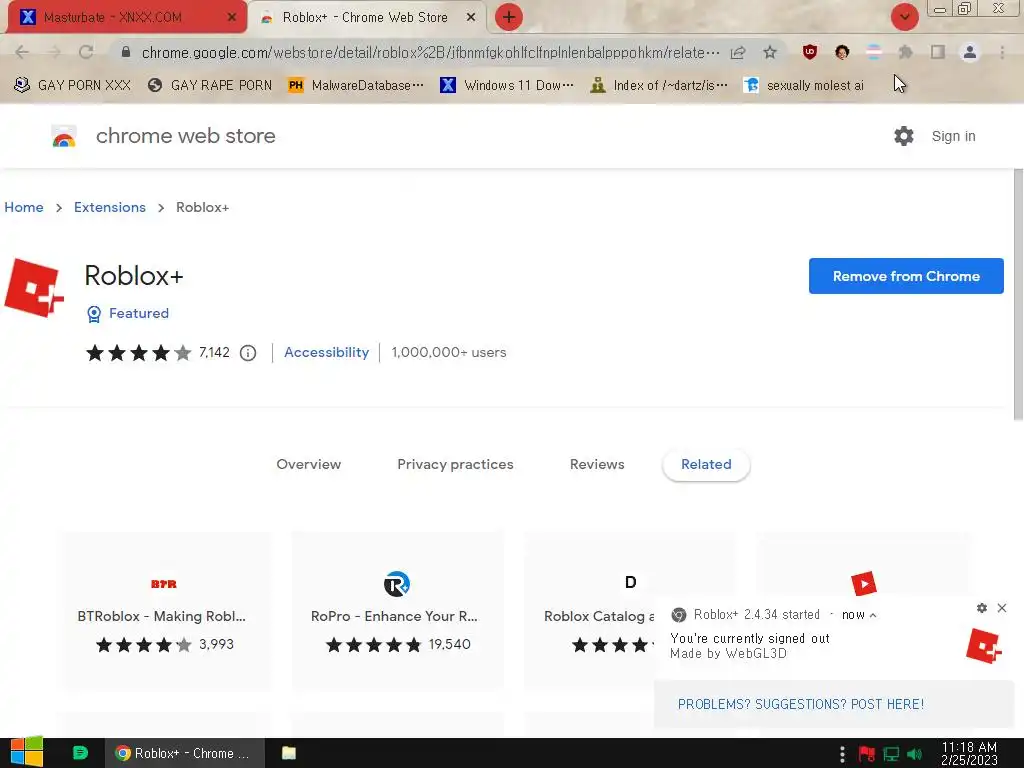Open the volume tray icon
The image size is (1024, 768).
[915, 754]
